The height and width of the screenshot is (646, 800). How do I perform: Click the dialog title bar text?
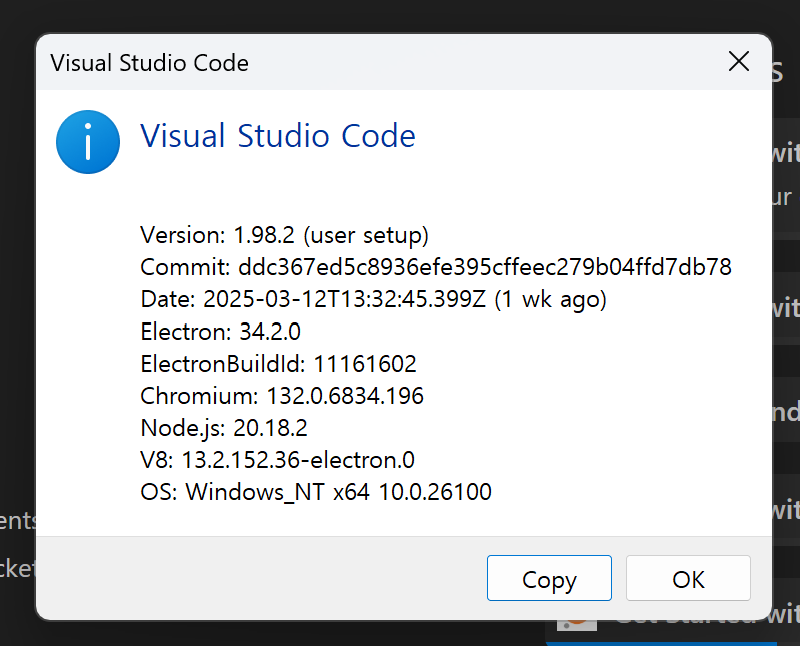coord(149,62)
